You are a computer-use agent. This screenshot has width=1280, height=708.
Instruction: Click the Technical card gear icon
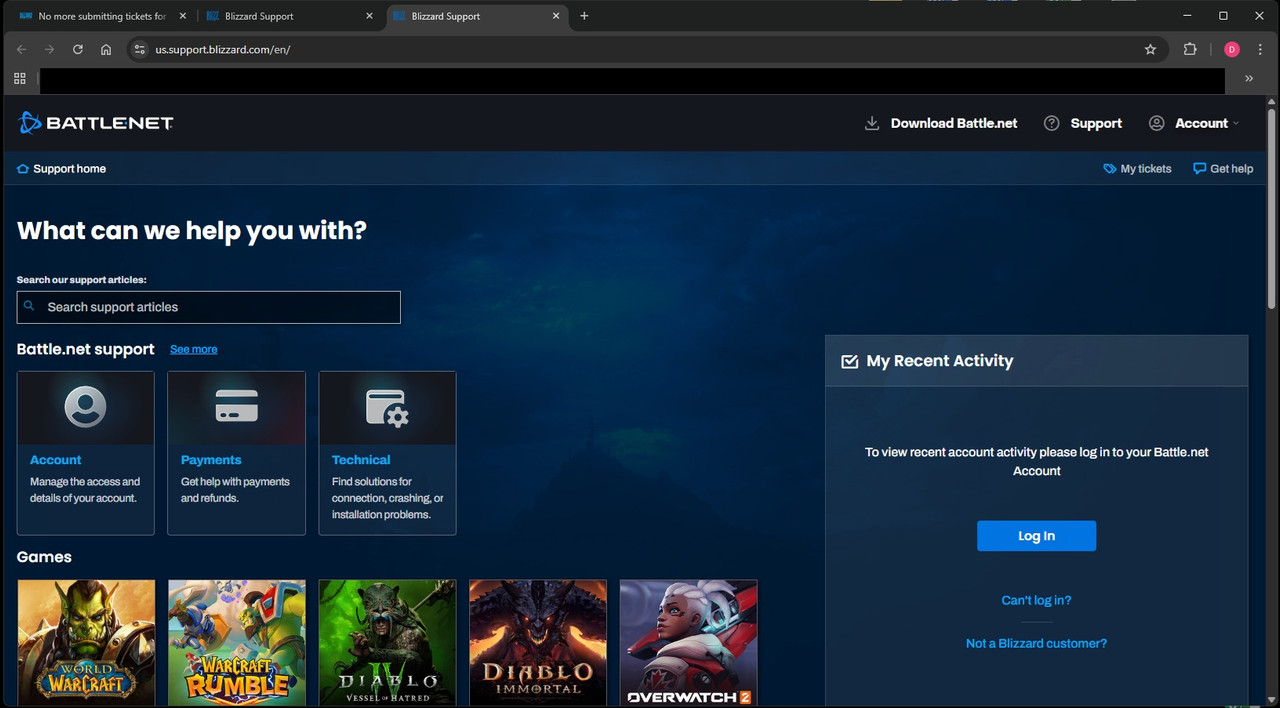[387, 408]
